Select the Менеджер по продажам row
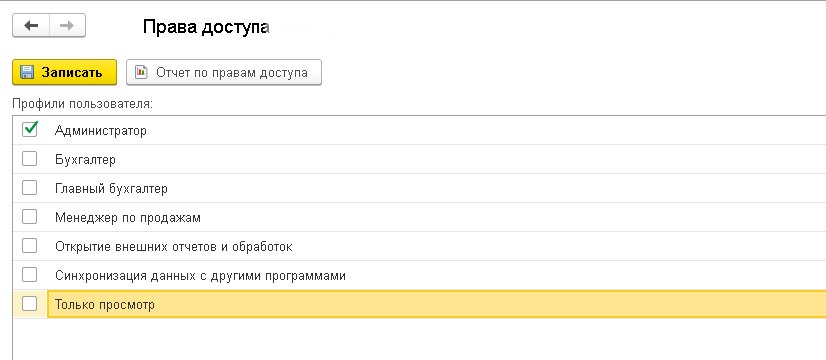Screen dimensions: 826x360 click(x=419, y=217)
